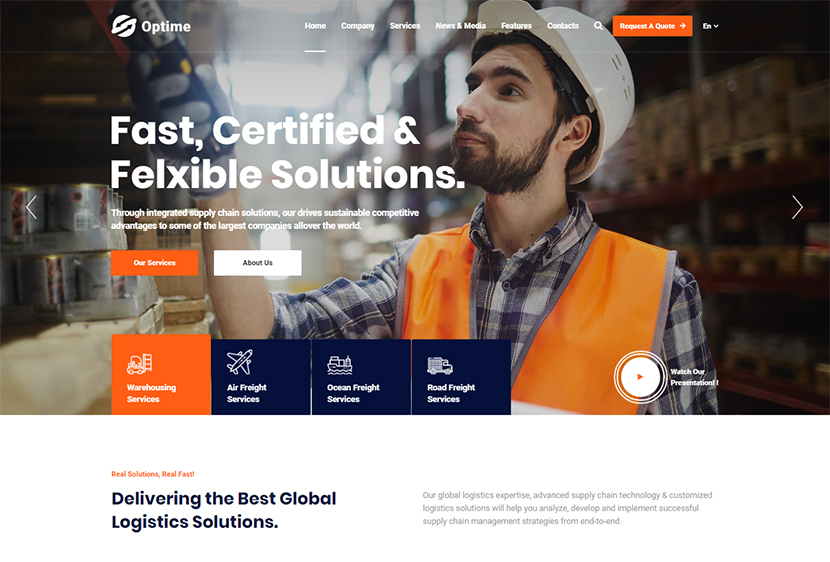Click the Optime logo icon

pos(124,25)
